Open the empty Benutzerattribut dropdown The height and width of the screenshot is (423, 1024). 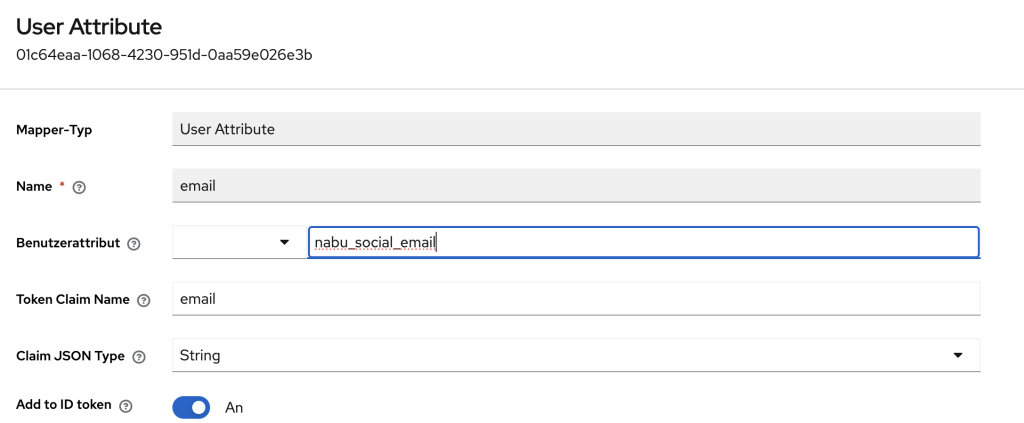point(235,242)
